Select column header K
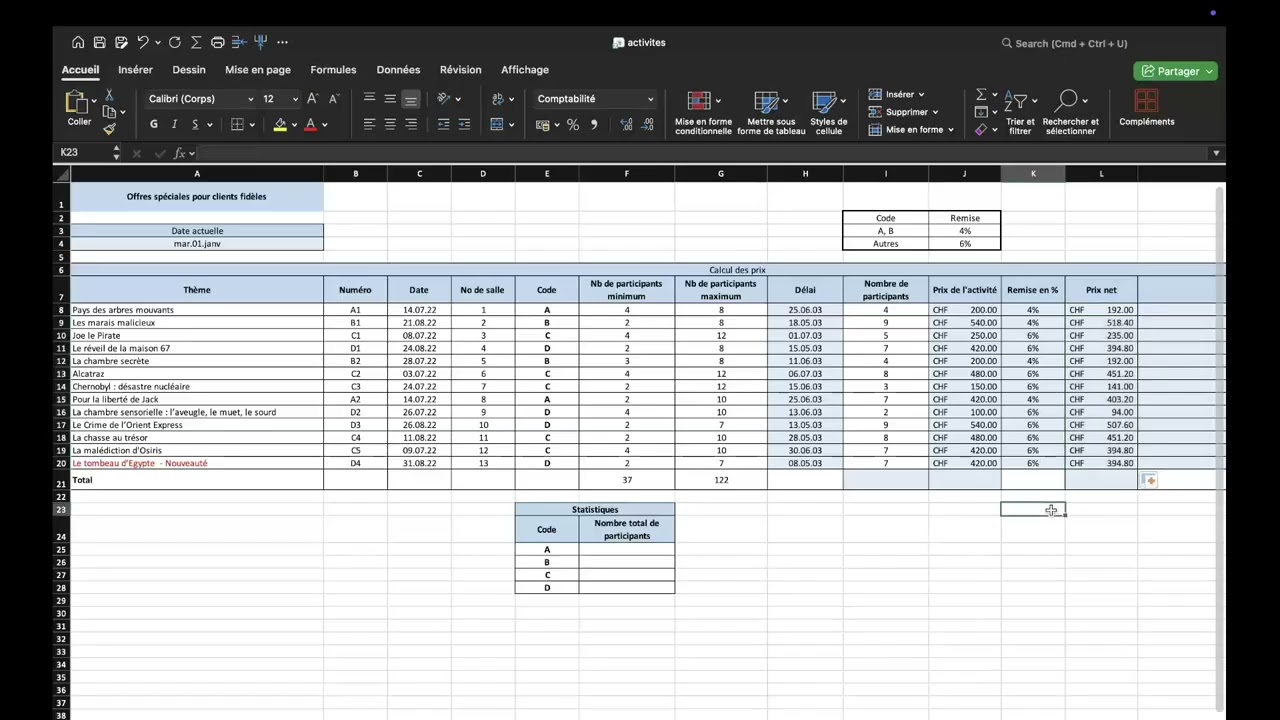The image size is (1280, 720). point(1033,174)
